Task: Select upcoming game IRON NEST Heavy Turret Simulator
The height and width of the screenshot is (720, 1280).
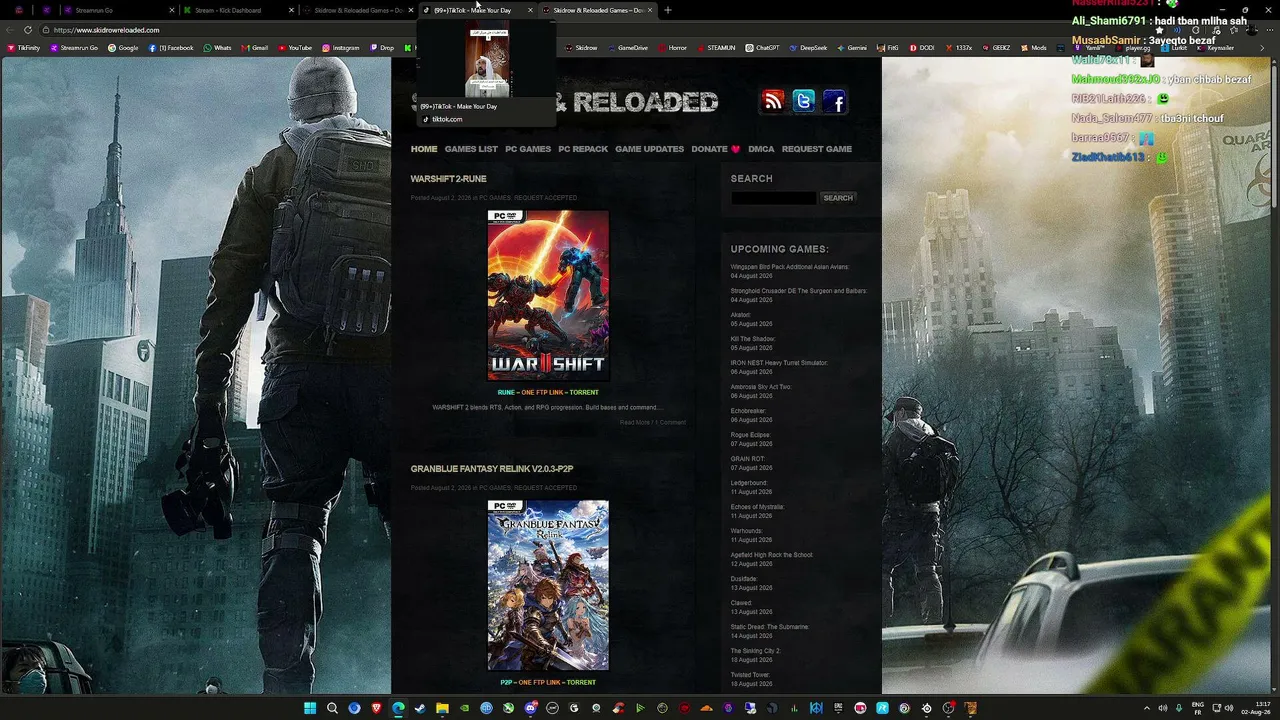Action: tap(779, 363)
